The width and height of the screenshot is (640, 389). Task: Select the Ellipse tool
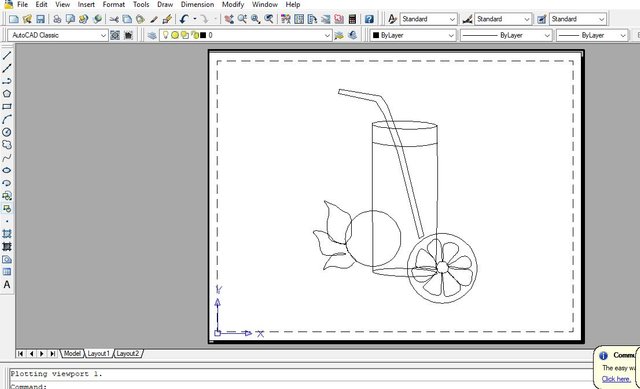pyautogui.click(x=7, y=170)
